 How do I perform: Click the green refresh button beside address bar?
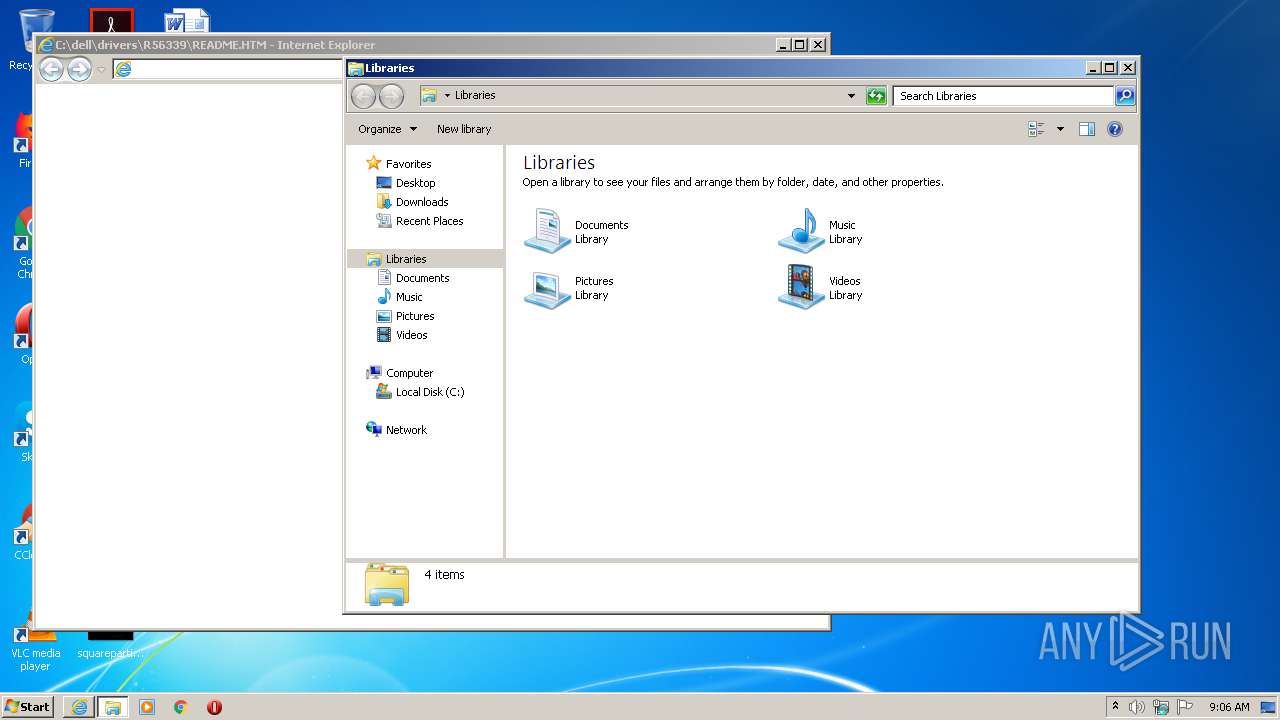coord(876,96)
